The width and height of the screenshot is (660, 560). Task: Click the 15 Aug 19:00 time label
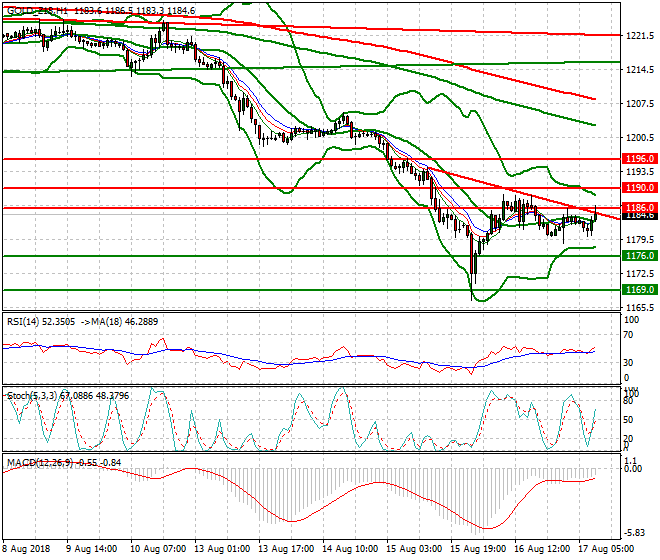coord(476,549)
